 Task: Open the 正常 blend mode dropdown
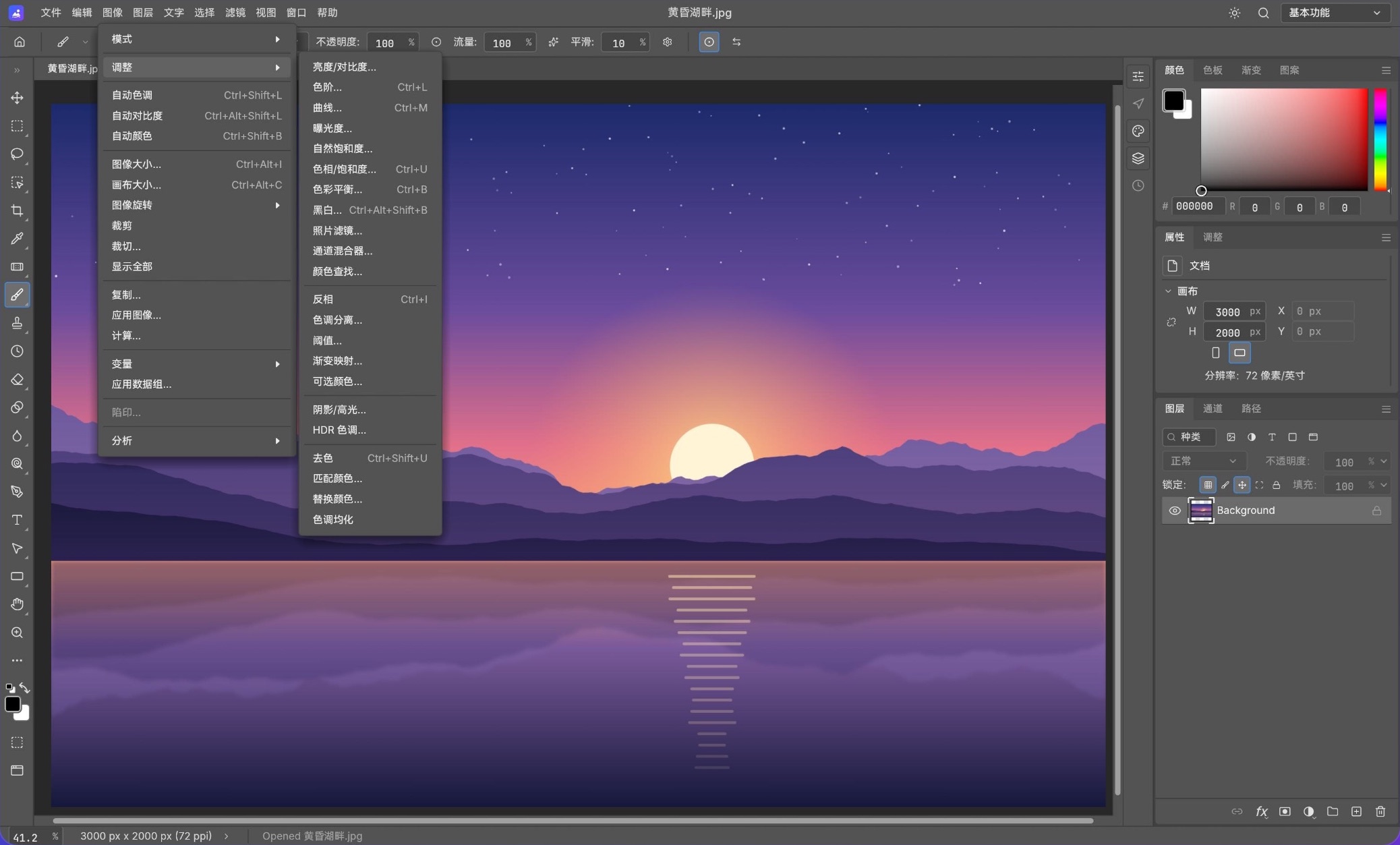[x=1204, y=461]
